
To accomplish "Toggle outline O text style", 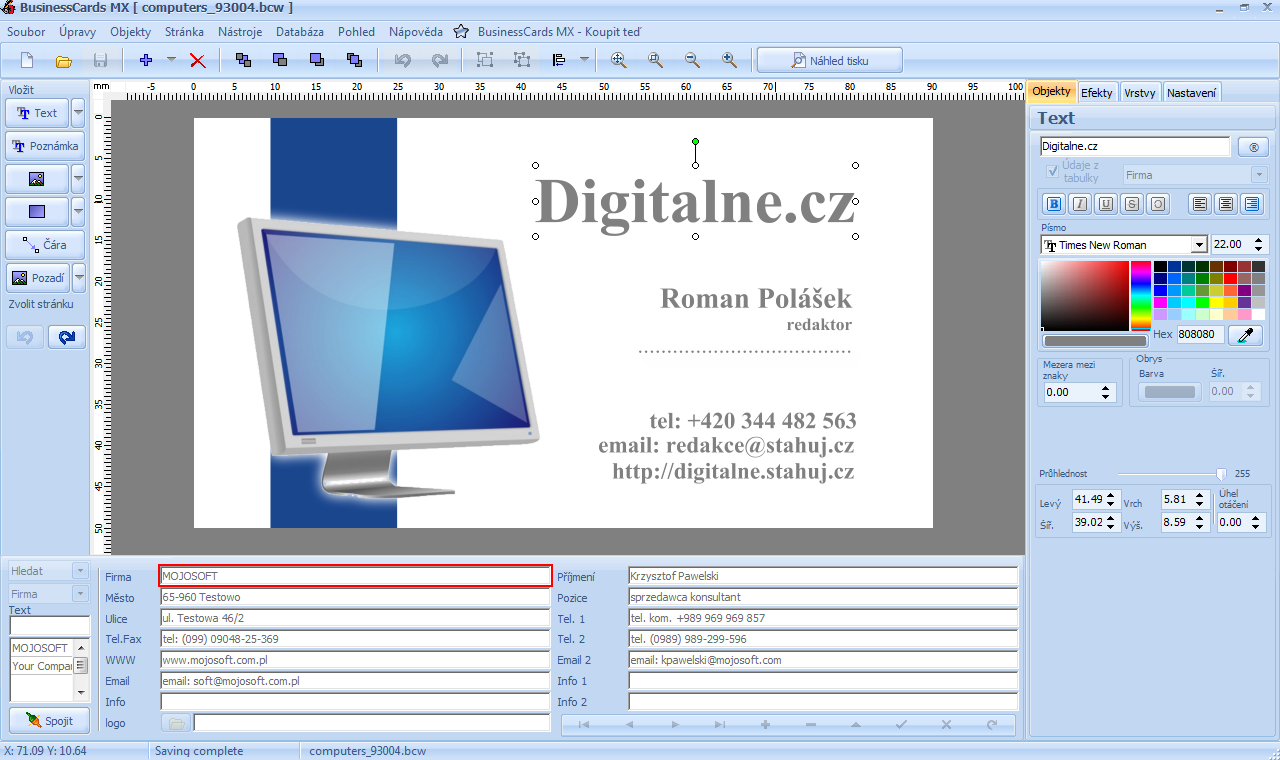I will [1158, 204].
